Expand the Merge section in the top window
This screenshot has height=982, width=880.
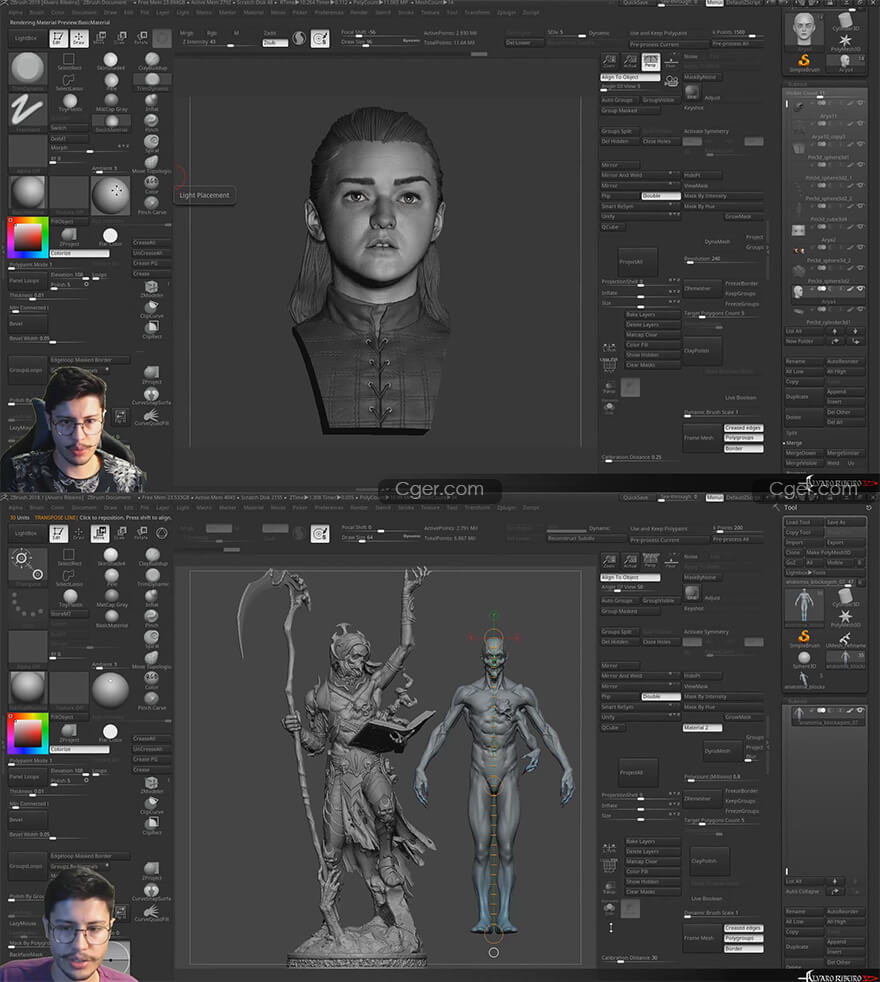click(793, 443)
